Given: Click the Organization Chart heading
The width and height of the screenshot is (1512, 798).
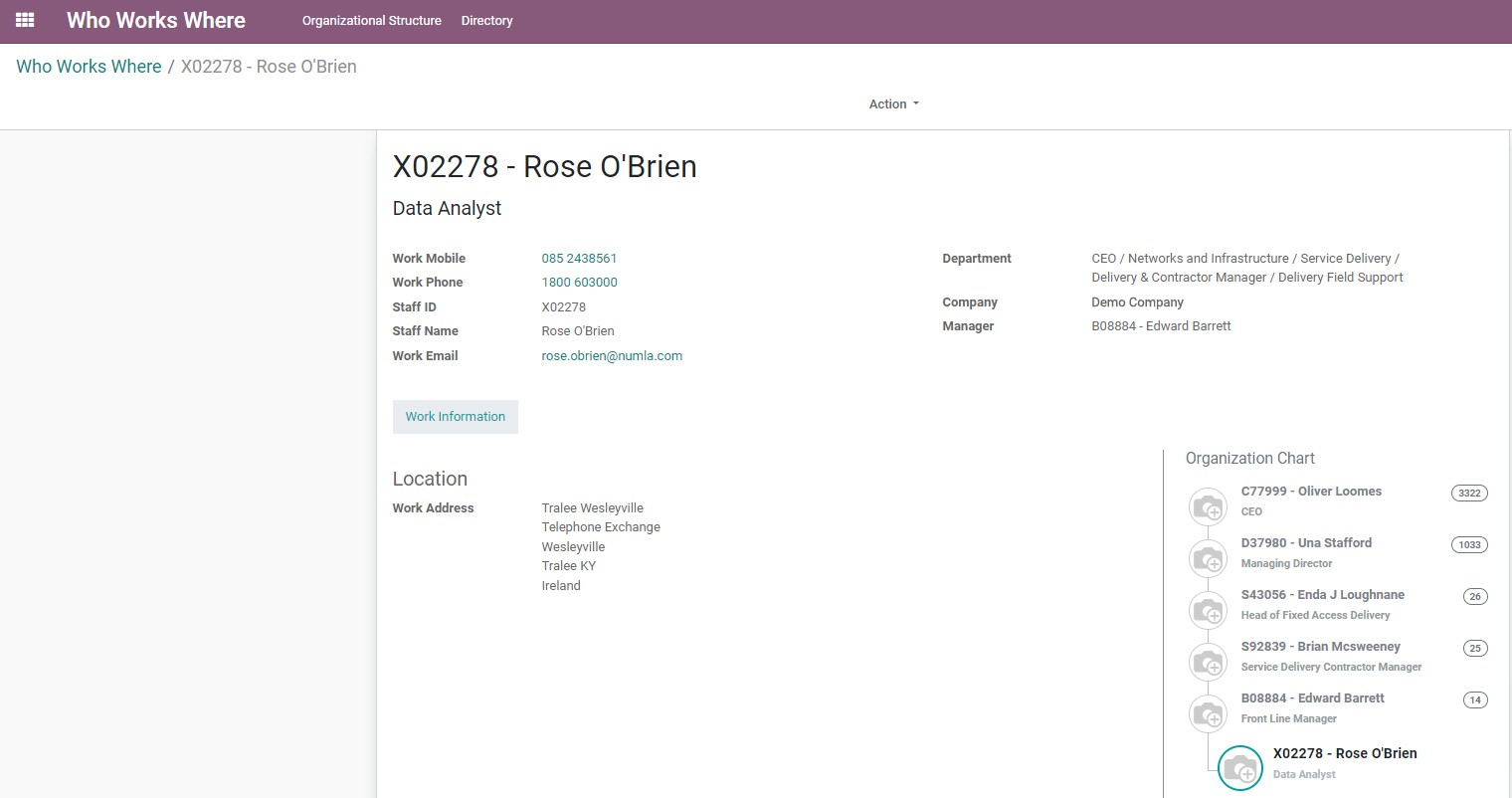Looking at the screenshot, I should [1249, 459].
